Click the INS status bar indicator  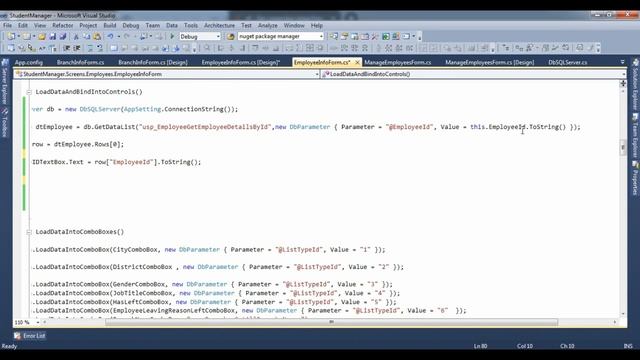[628, 346]
